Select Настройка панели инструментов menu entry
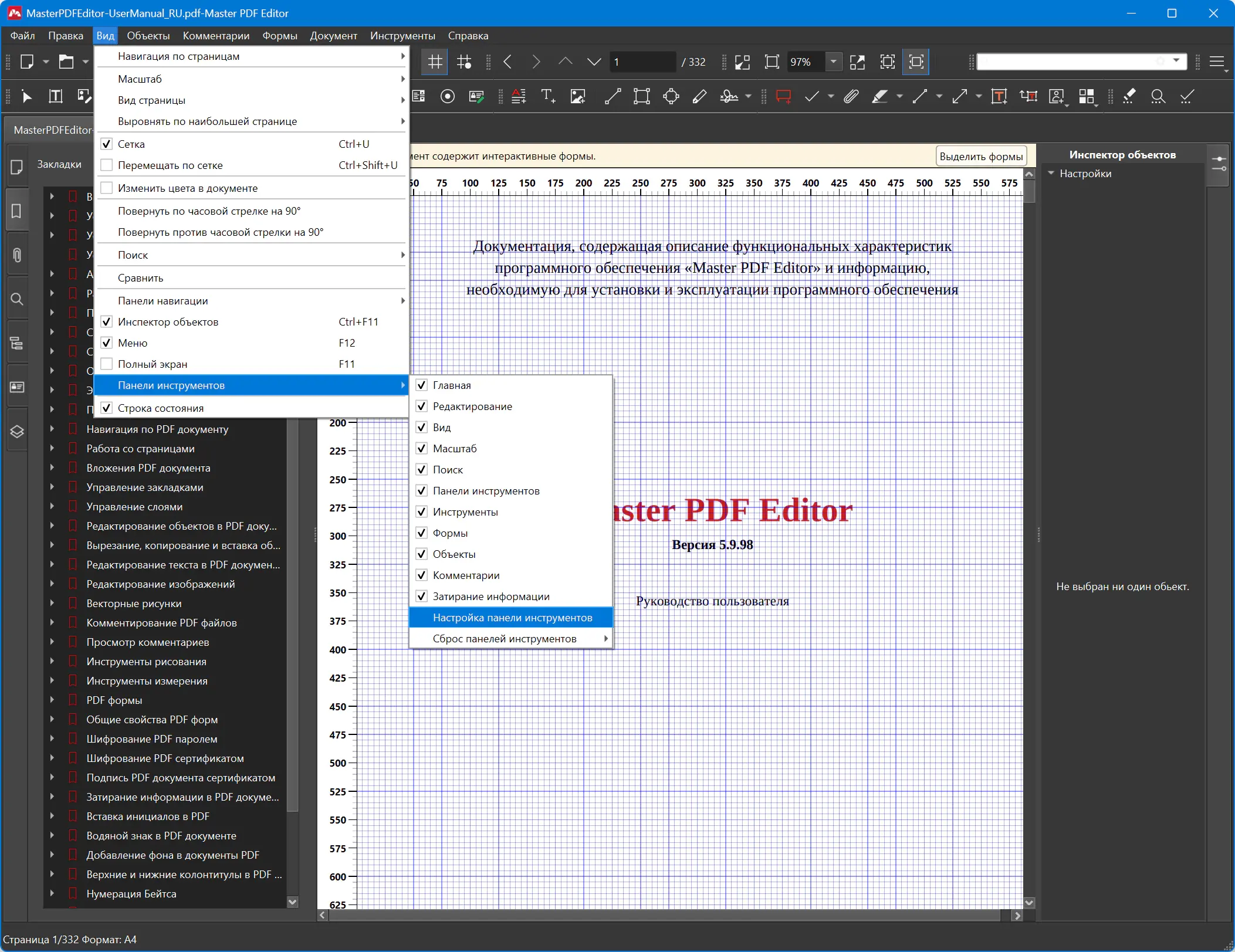The height and width of the screenshot is (952, 1235). pos(512,618)
